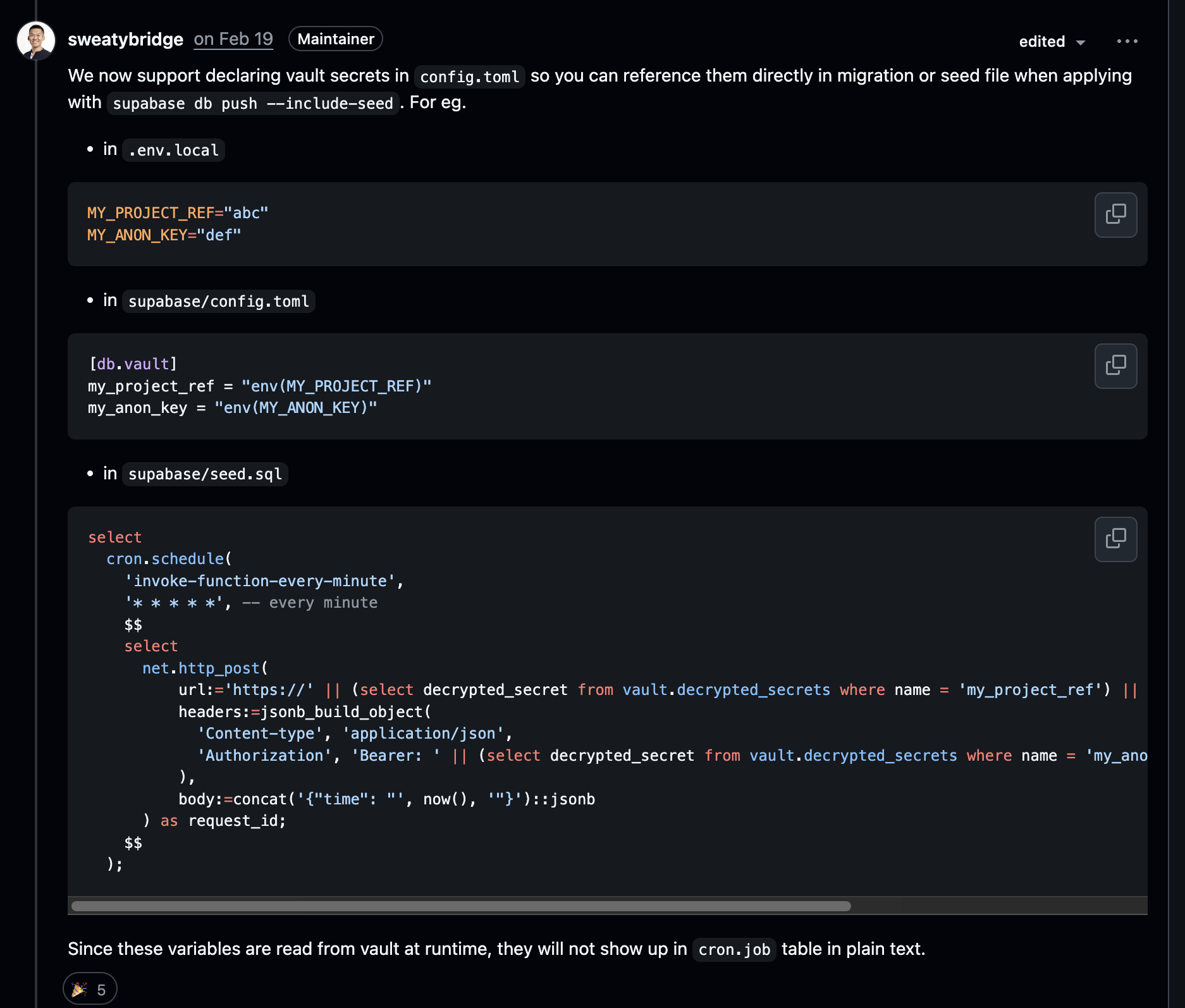The width and height of the screenshot is (1185, 1008).
Task: Click the headers:=jsonb_build_object( line
Action: 305,712
